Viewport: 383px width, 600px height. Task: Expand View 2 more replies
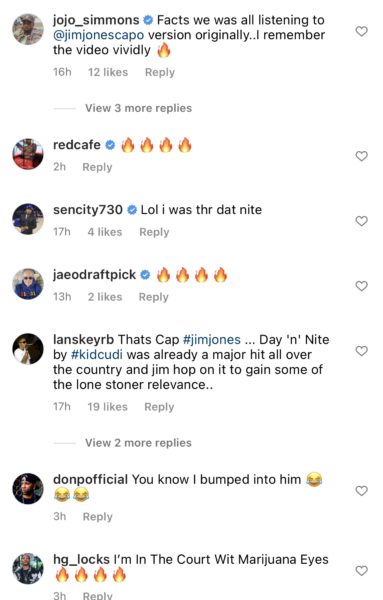138,443
